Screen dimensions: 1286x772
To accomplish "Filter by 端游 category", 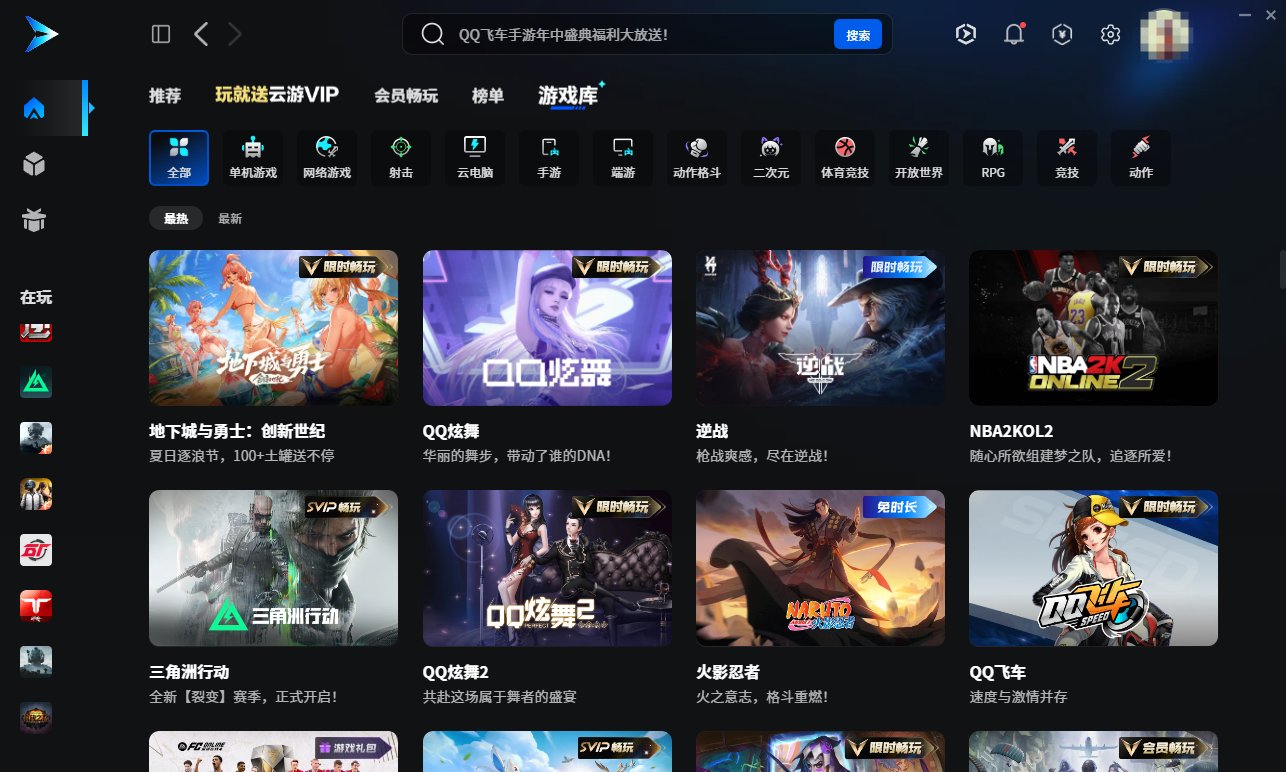I will coord(623,158).
